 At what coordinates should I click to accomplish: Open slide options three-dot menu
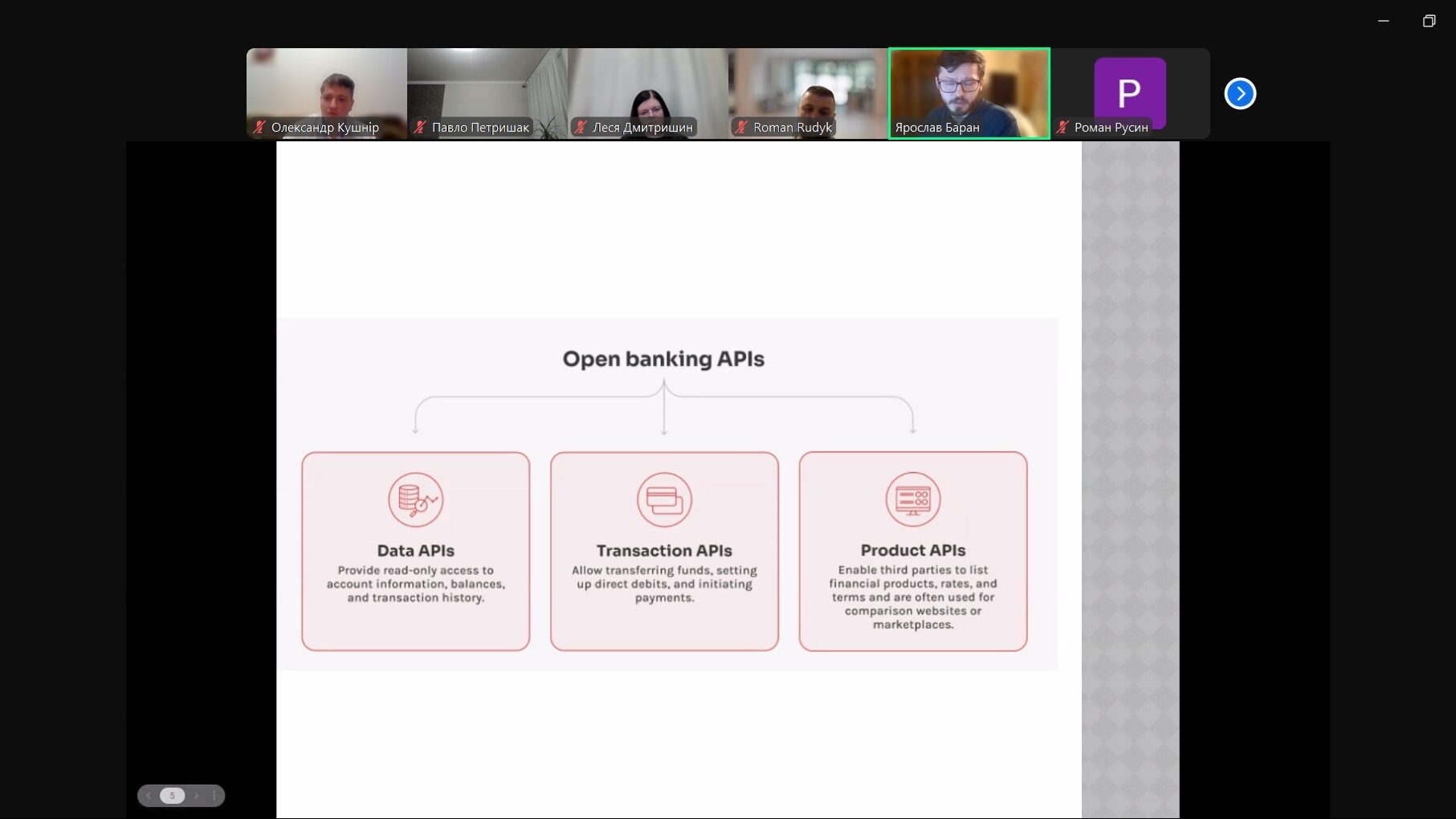click(x=214, y=796)
